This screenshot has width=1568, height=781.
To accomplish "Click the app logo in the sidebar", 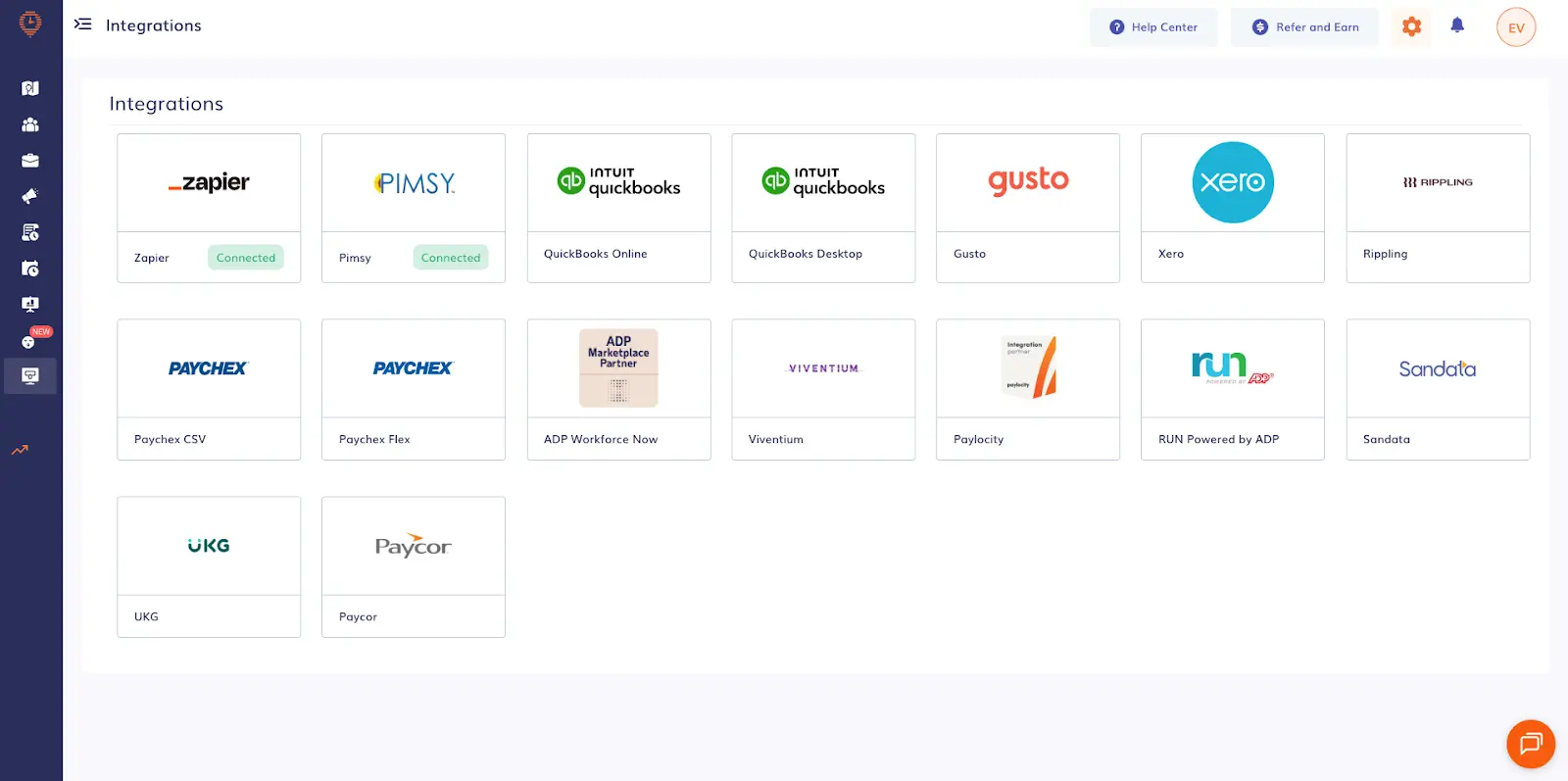I will [30, 24].
